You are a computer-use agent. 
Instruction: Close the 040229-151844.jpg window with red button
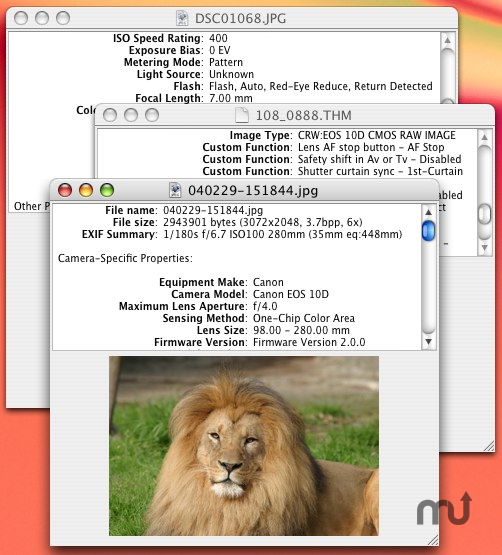[x=65, y=190]
